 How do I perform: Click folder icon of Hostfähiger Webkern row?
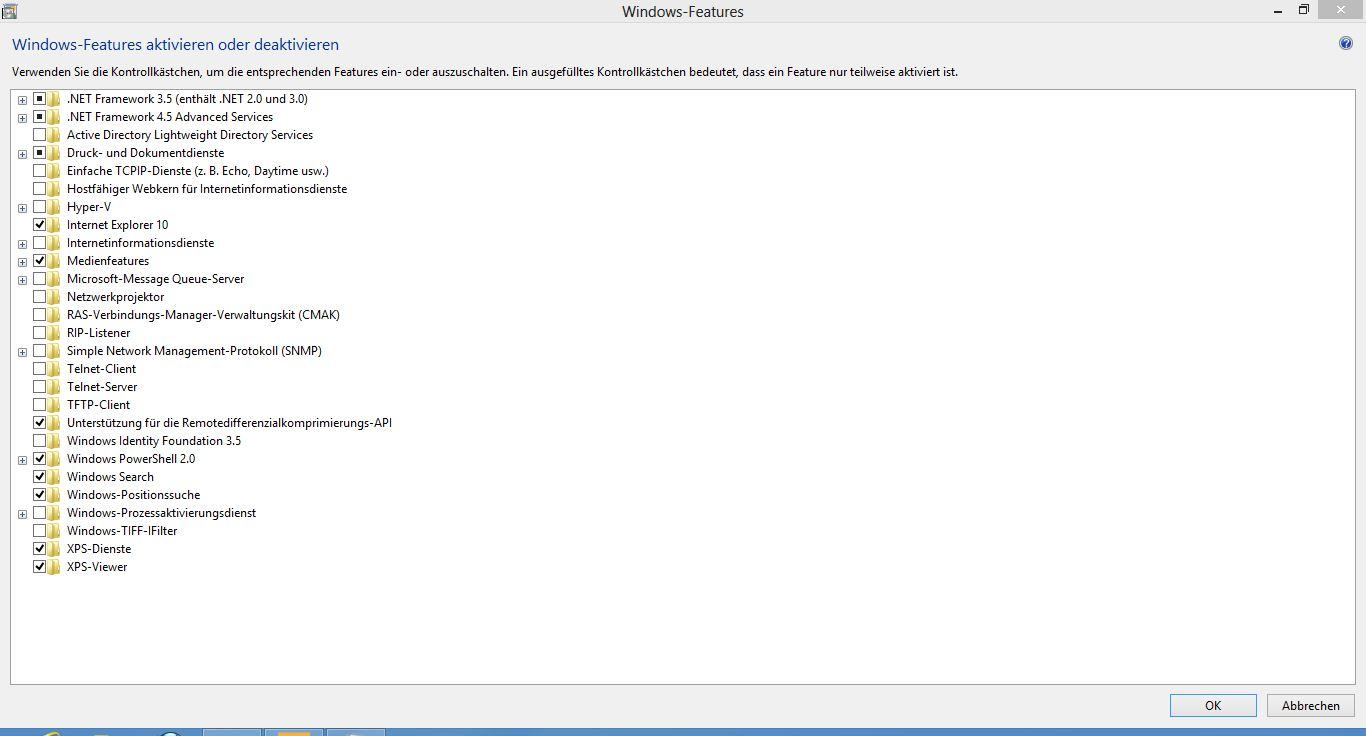pos(54,189)
